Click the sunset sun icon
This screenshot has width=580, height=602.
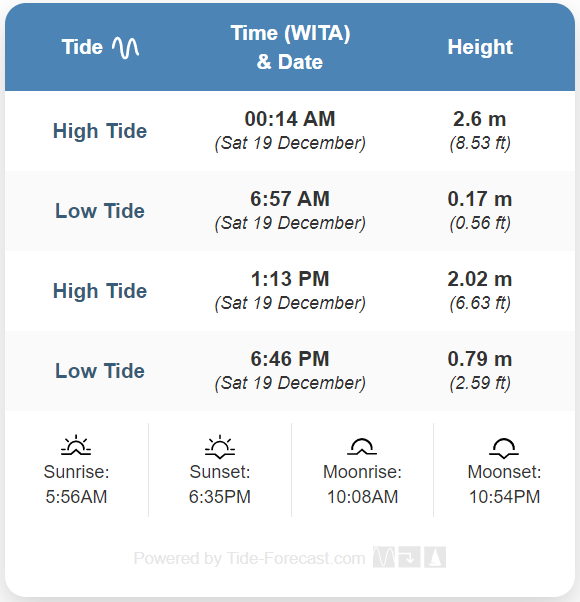click(x=220, y=447)
